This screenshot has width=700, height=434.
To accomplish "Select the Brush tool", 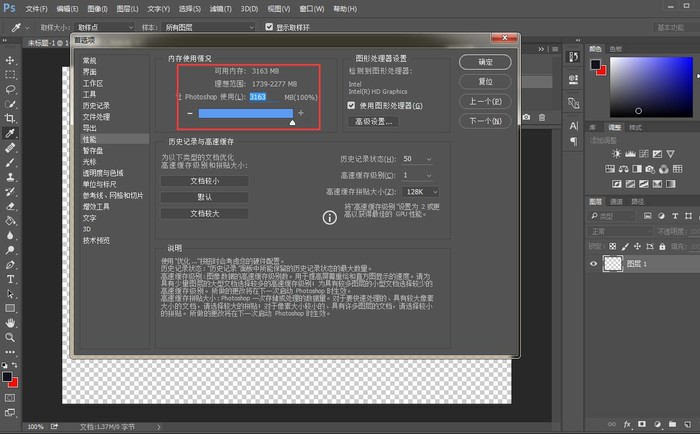I will [x=10, y=163].
